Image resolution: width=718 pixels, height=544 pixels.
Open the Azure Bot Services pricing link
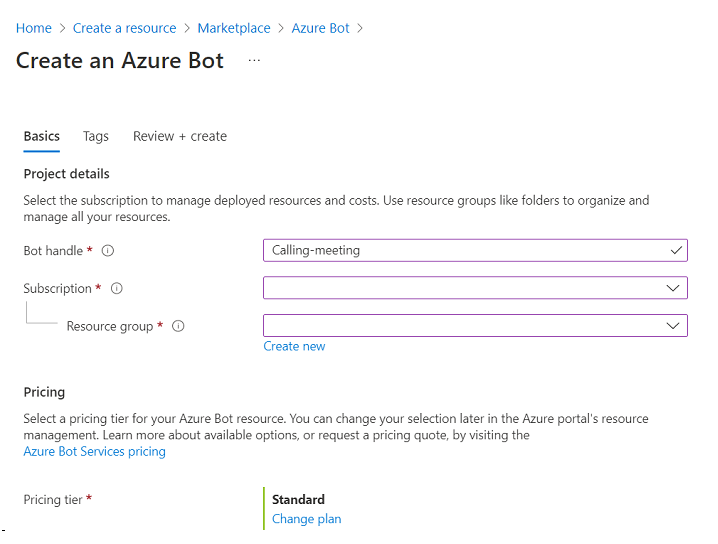point(95,452)
